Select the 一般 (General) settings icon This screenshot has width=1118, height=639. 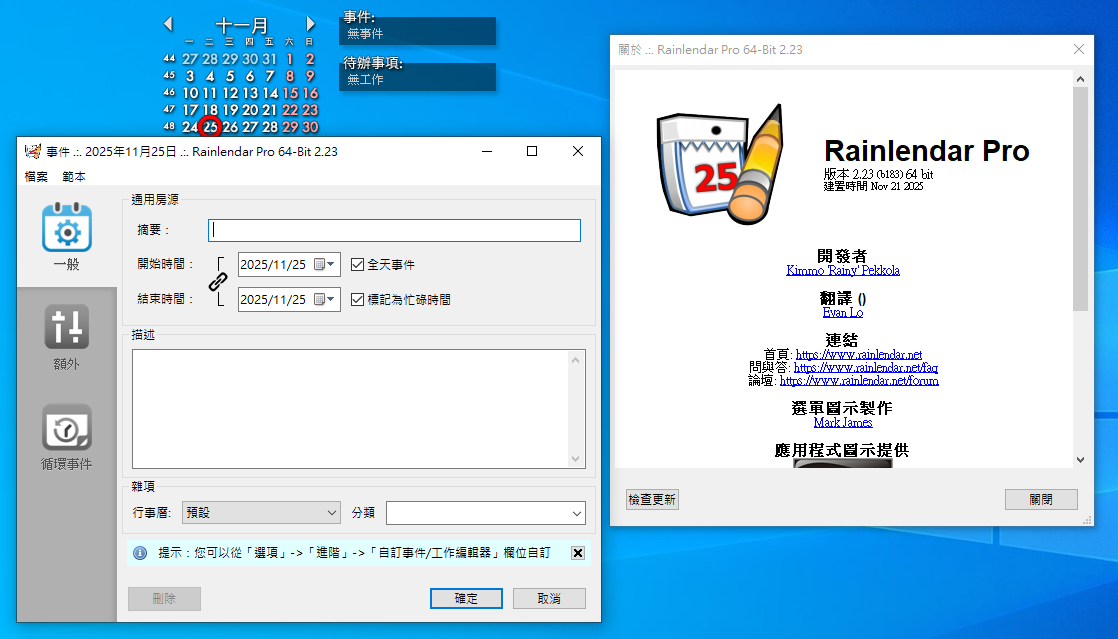(66, 229)
